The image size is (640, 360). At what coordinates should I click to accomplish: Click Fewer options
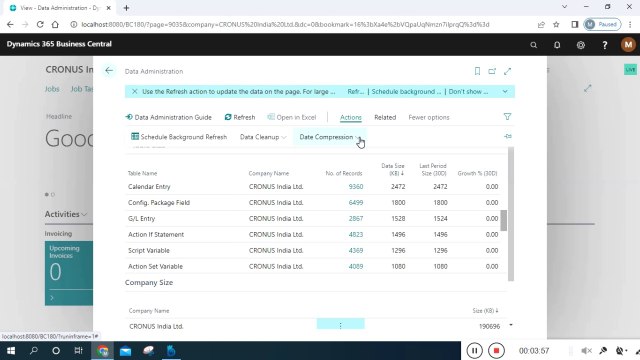429,117
